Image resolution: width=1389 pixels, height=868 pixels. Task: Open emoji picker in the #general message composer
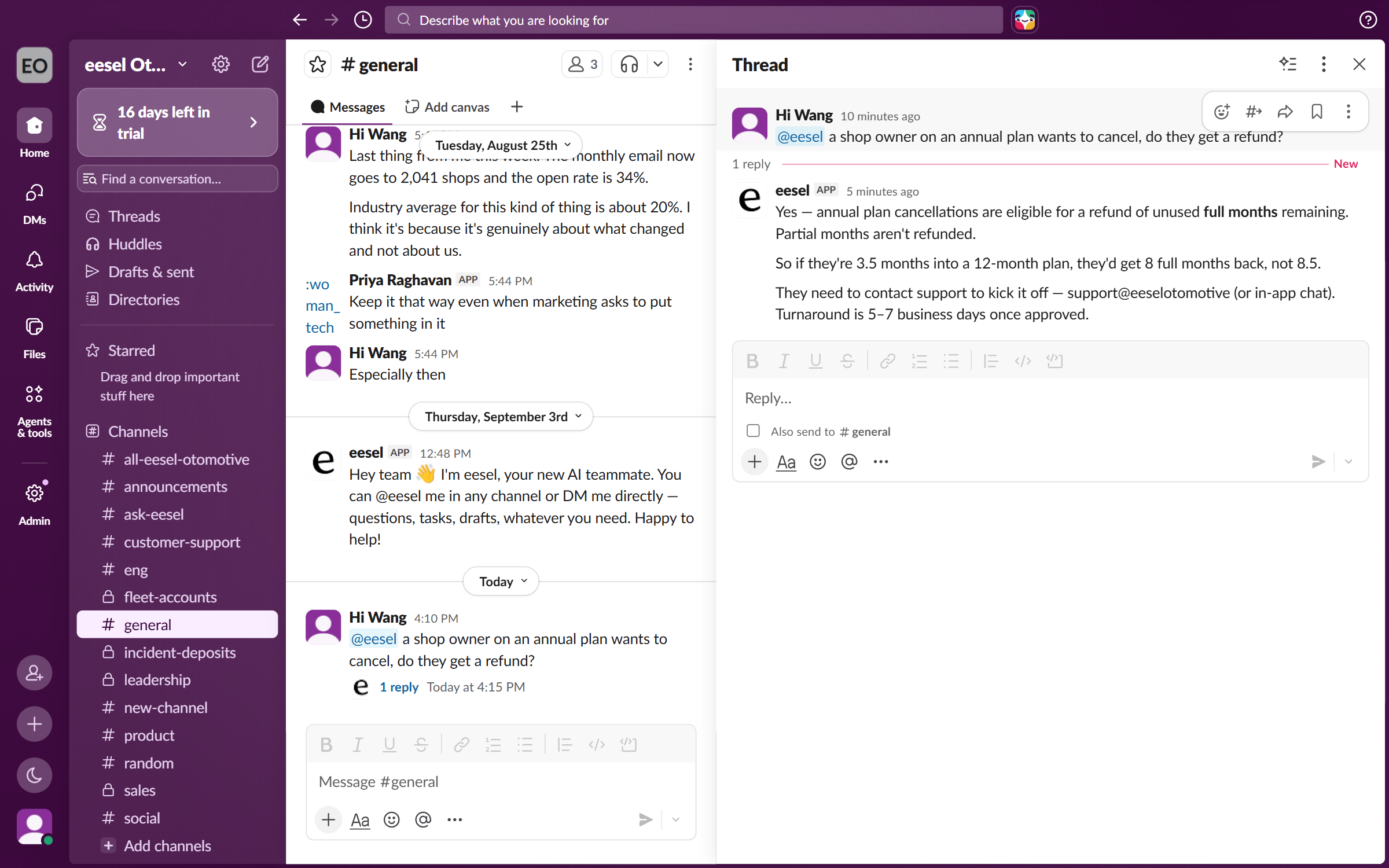[x=392, y=819]
